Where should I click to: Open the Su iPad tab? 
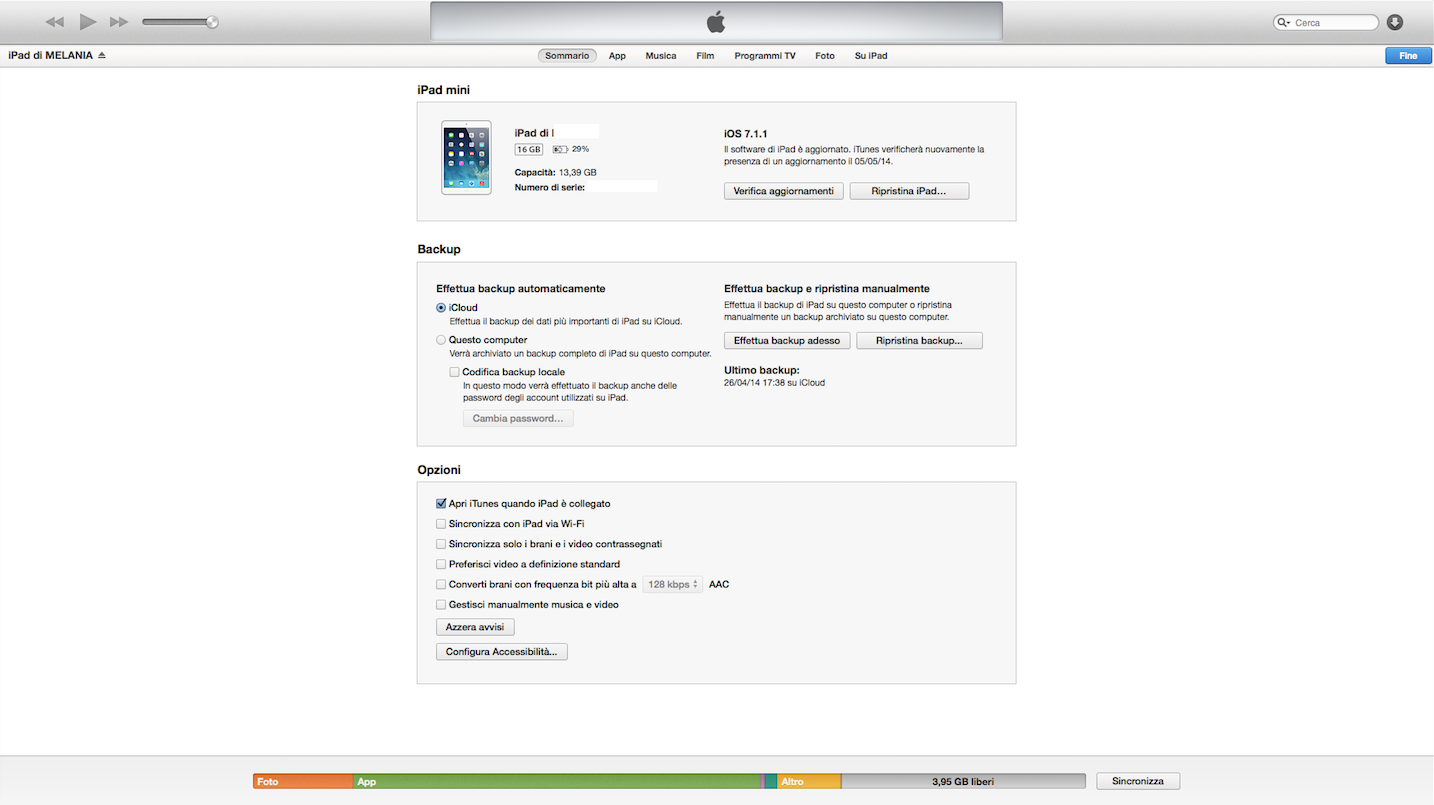point(871,56)
